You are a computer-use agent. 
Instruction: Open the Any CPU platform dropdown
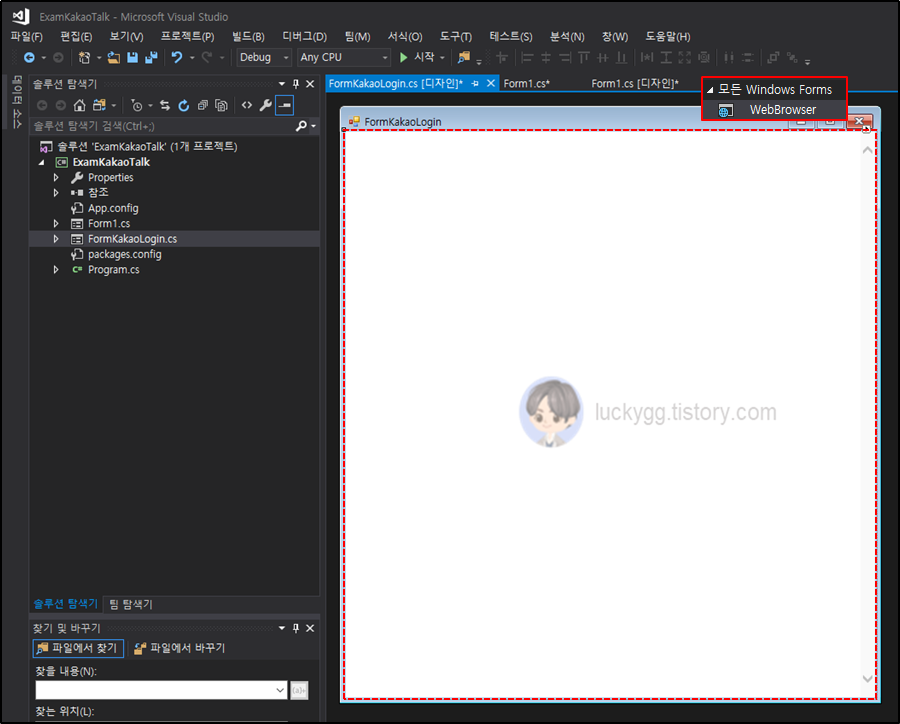click(385, 57)
